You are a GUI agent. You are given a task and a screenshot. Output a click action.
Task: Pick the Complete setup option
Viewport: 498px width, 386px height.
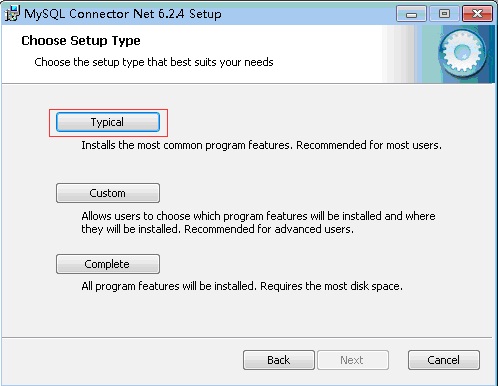point(108,264)
